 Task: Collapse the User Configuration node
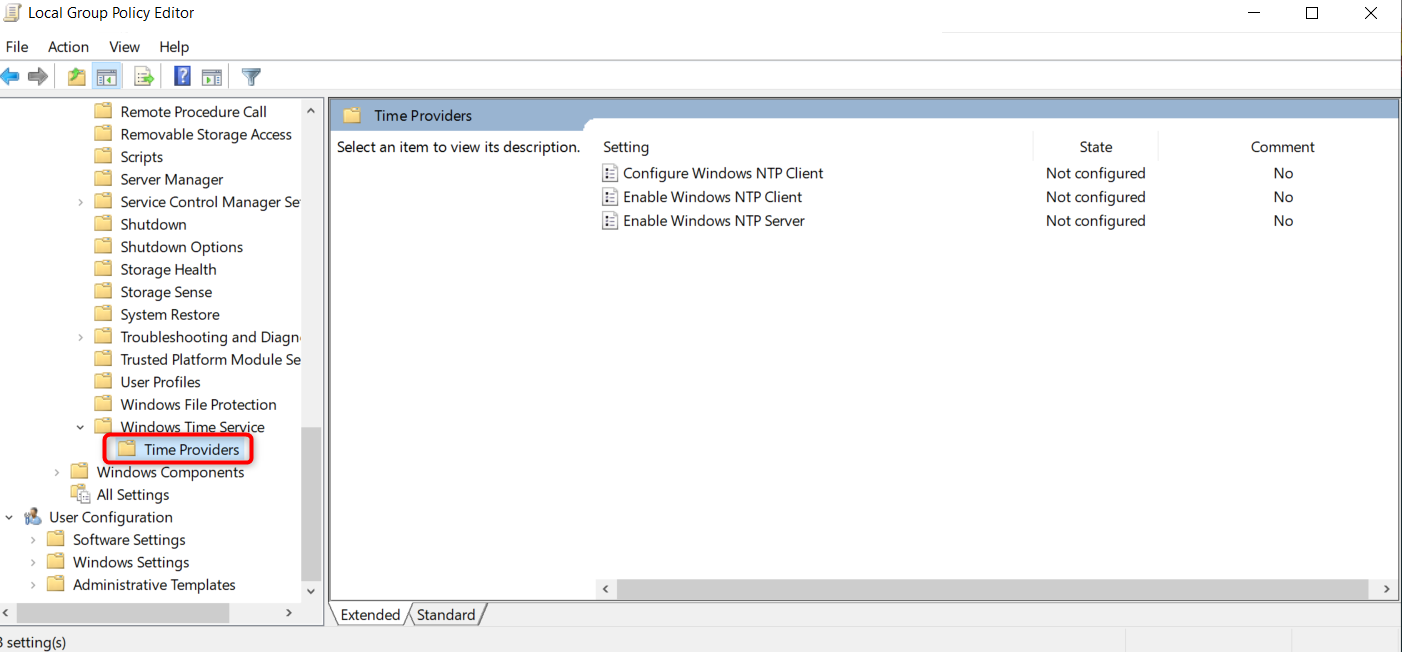click(9, 517)
